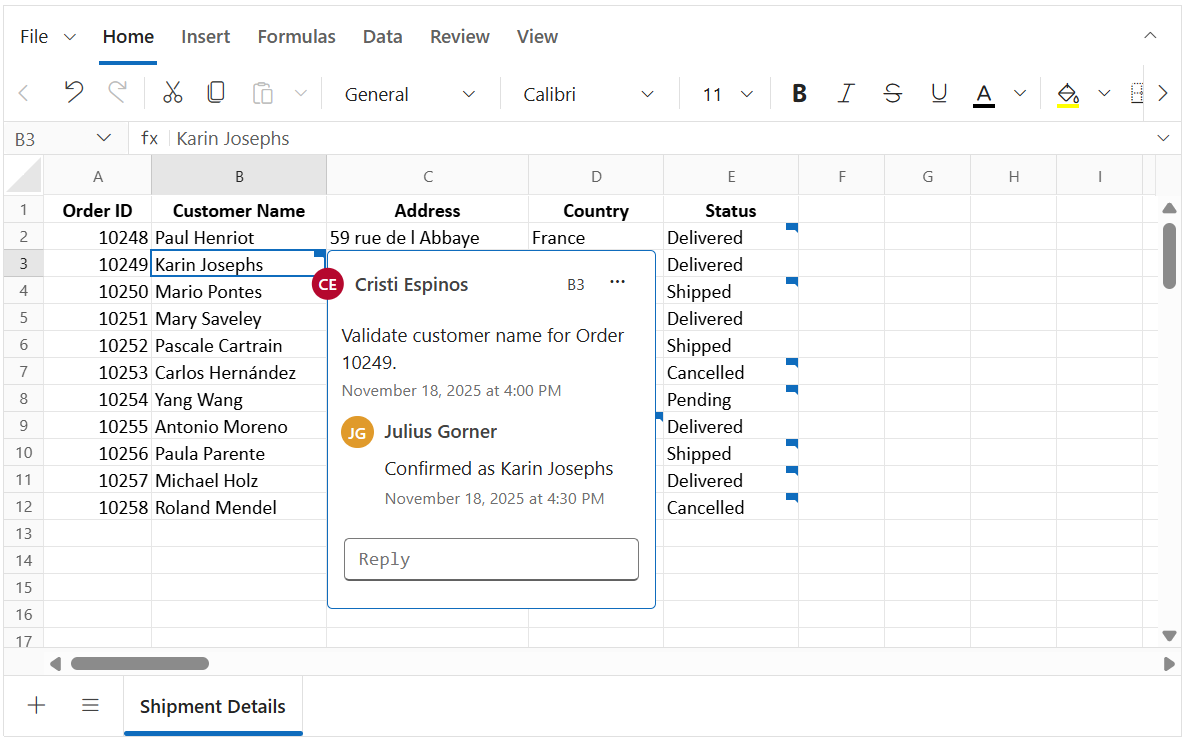Open the borders icon
Screen dimensions: 1186x739
[1136, 94]
